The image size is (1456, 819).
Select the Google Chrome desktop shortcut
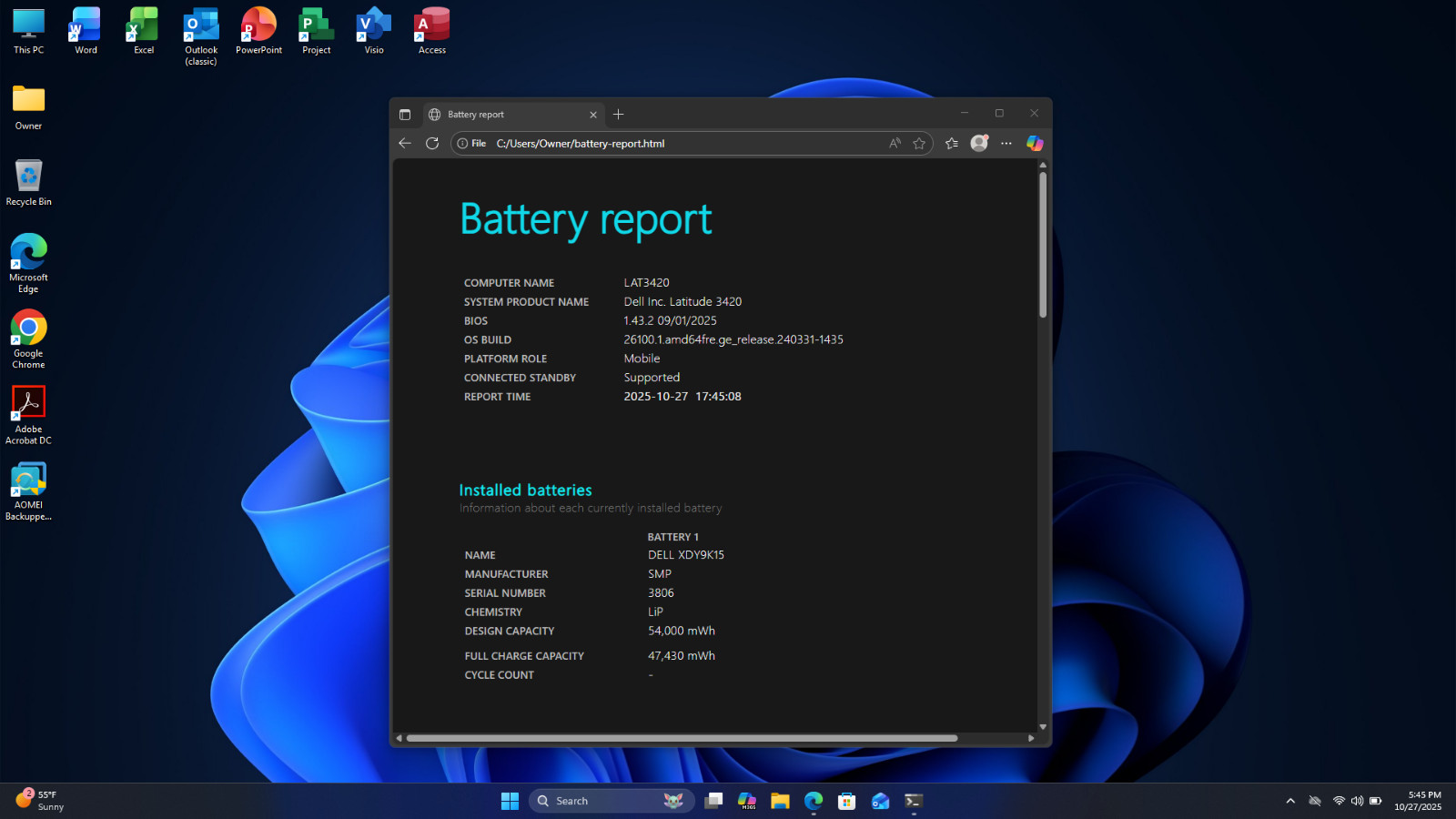coord(28,339)
